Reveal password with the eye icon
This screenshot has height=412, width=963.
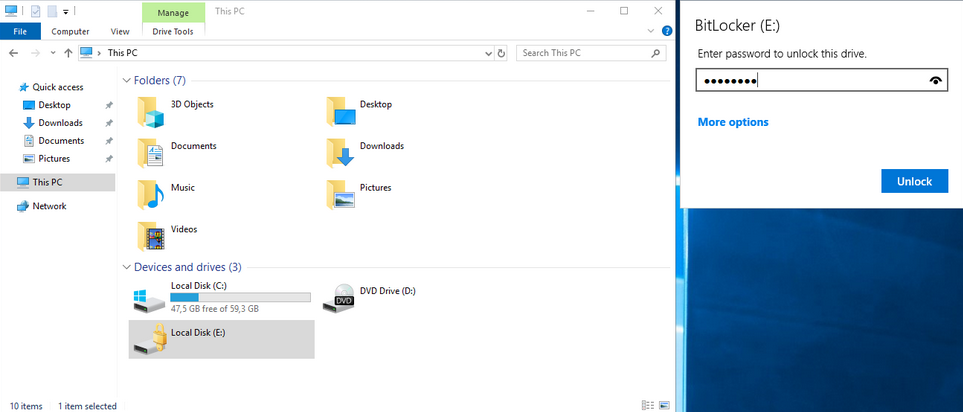[x=936, y=80]
